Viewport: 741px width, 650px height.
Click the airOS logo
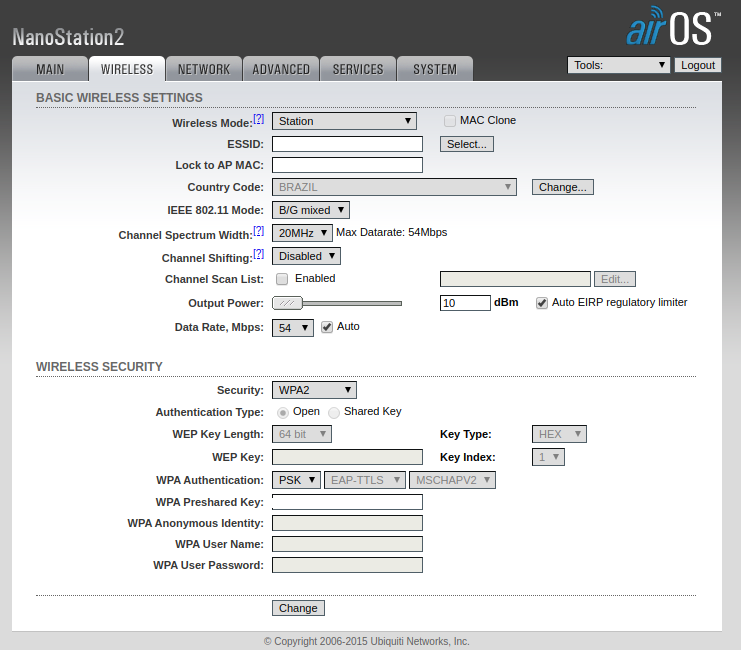670,29
